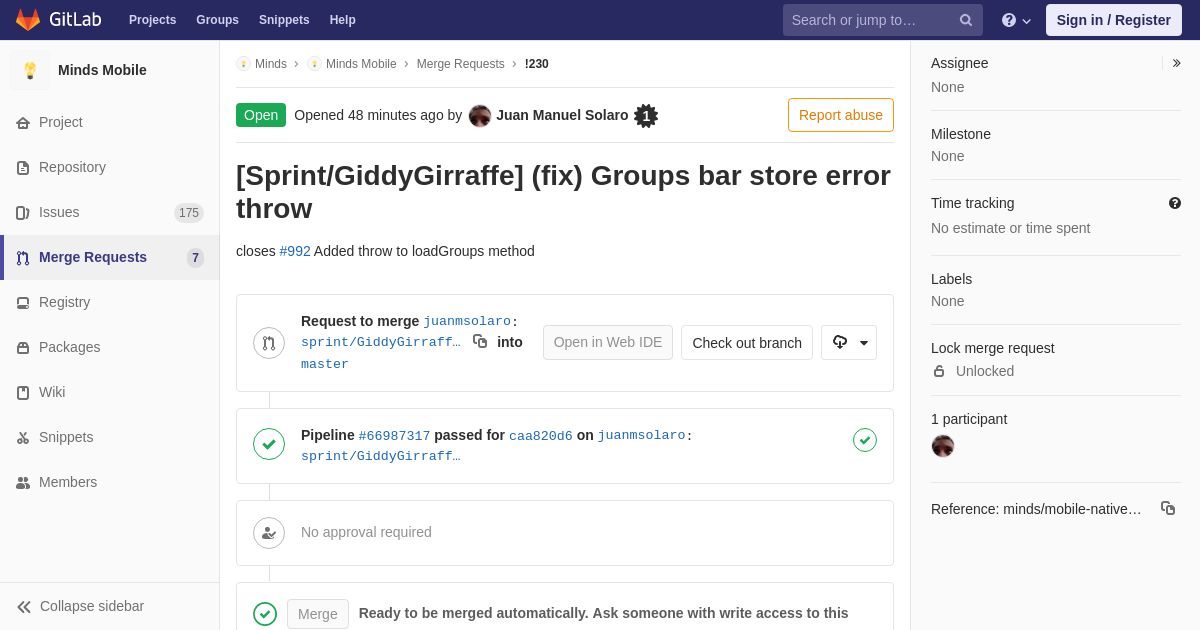The width and height of the screenshot is (1200, 630).
Task: Click the Collapse sidebar label
Action: point(92,607)
